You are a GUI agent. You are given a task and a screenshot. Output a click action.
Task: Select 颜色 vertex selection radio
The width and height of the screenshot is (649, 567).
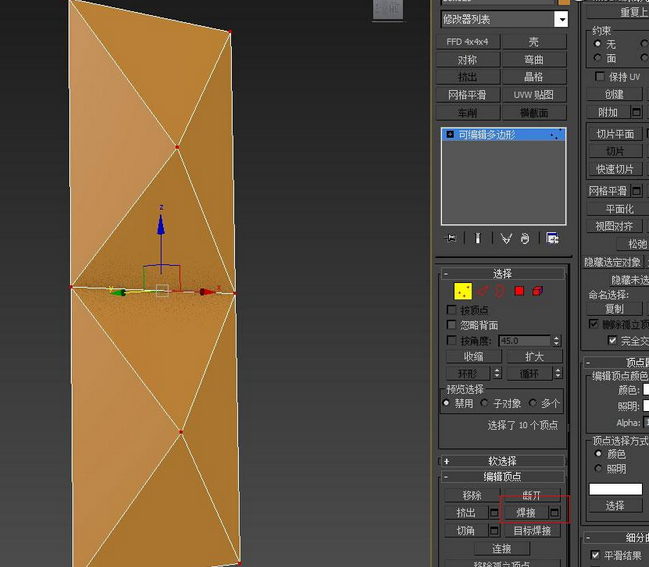coord(598,454)
